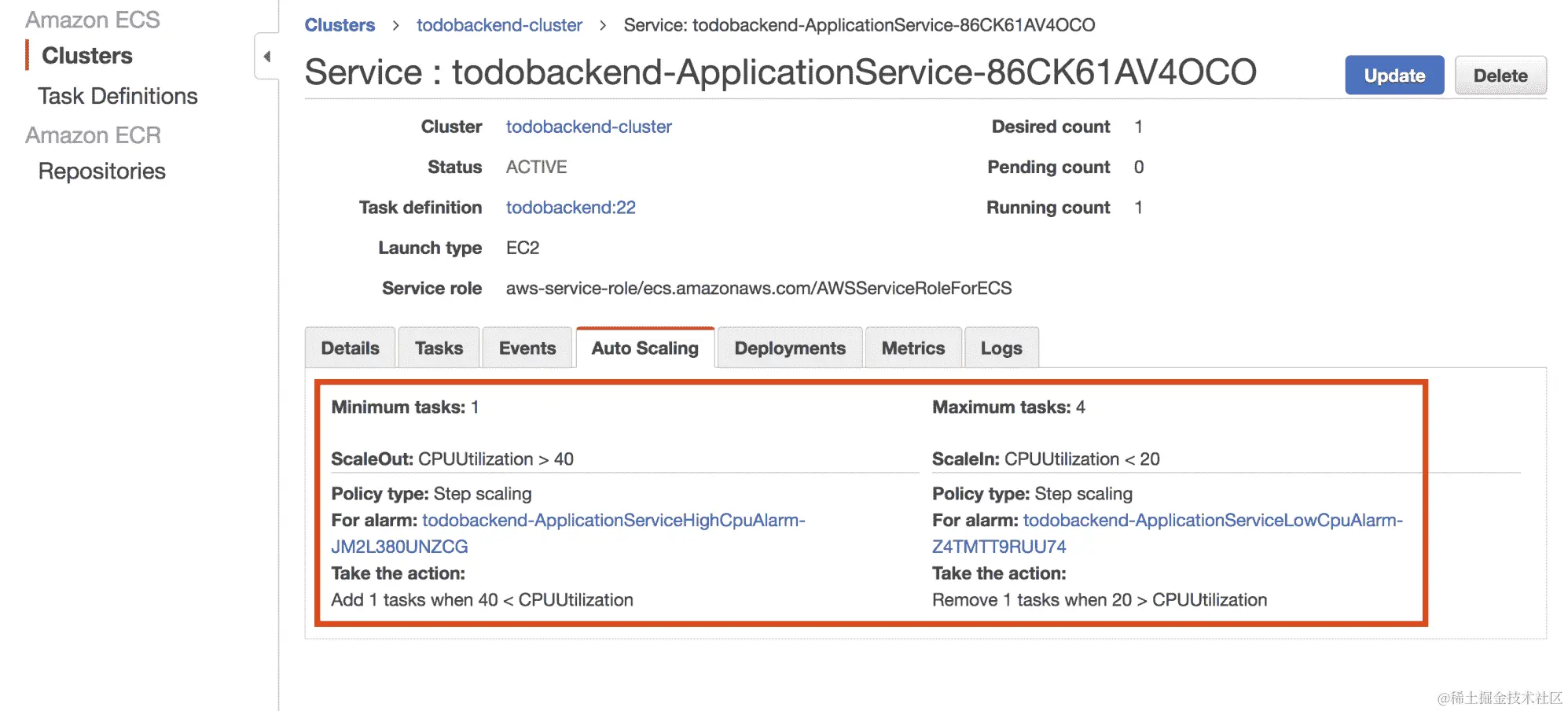Screen dimensions: 1568x711
Task: Open task definition todobackend:22
Action: point(570,208)
